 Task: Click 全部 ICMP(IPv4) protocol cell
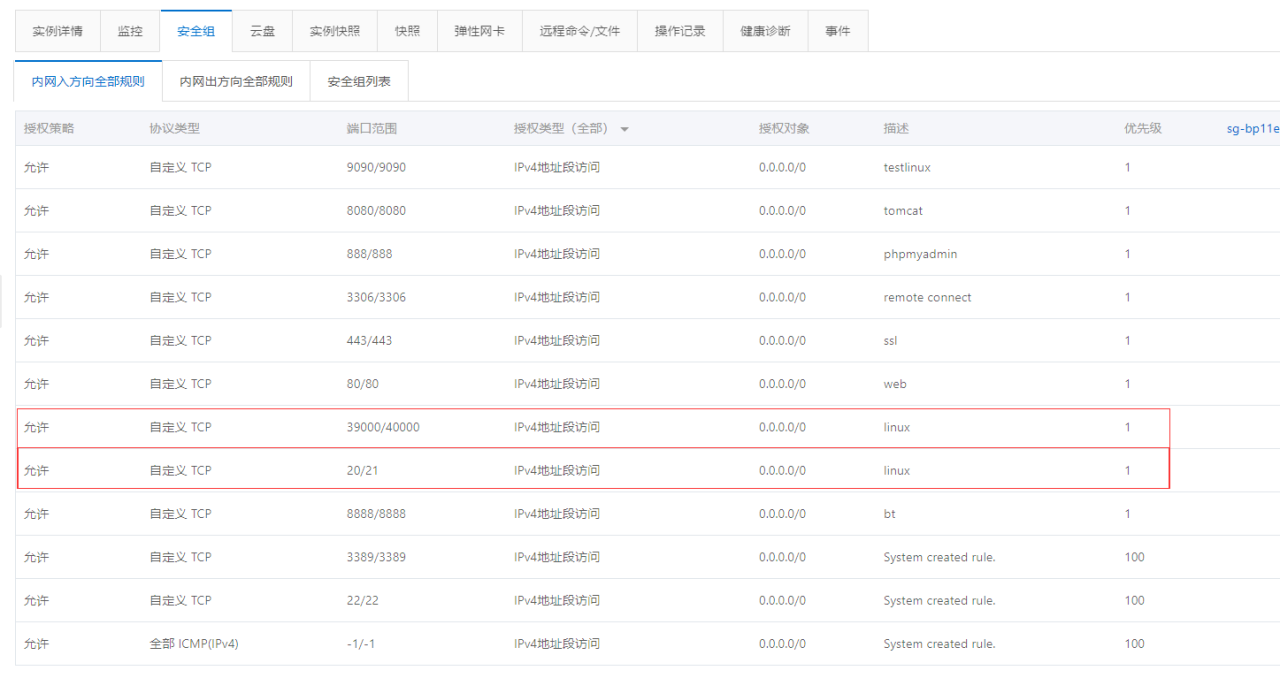194,644
